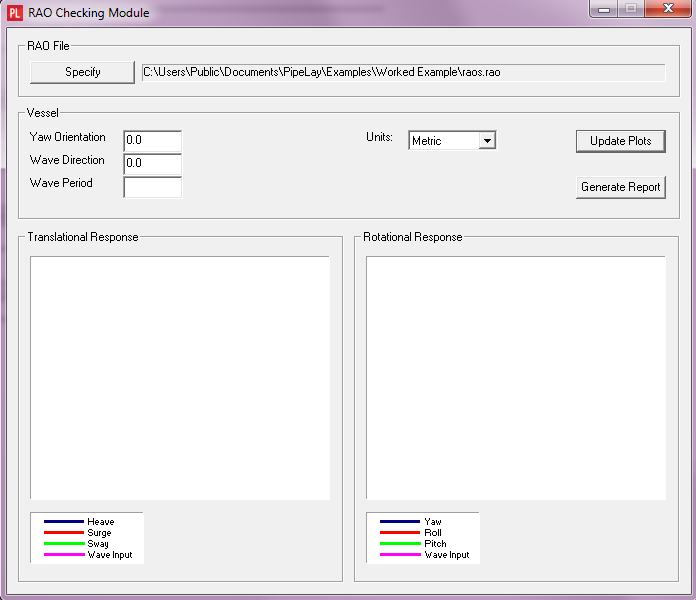Click the RAO file path text field
The image size is (696, 600).
[403, 72]
